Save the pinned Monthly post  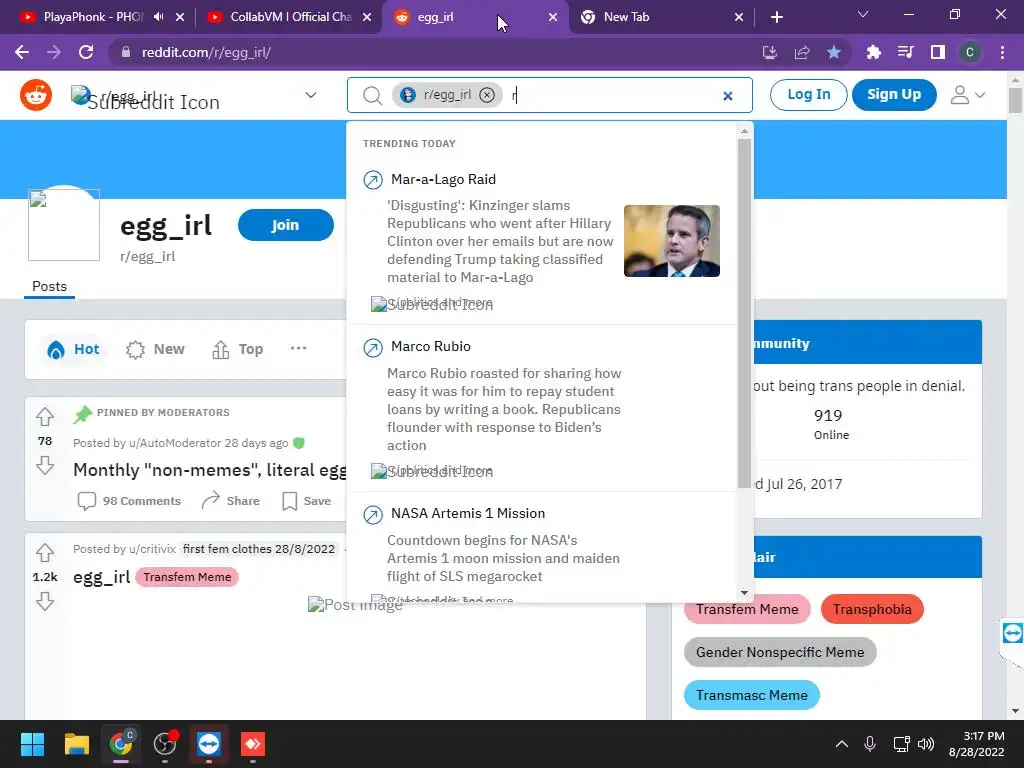pyautogui.click(x=306, y=501)
